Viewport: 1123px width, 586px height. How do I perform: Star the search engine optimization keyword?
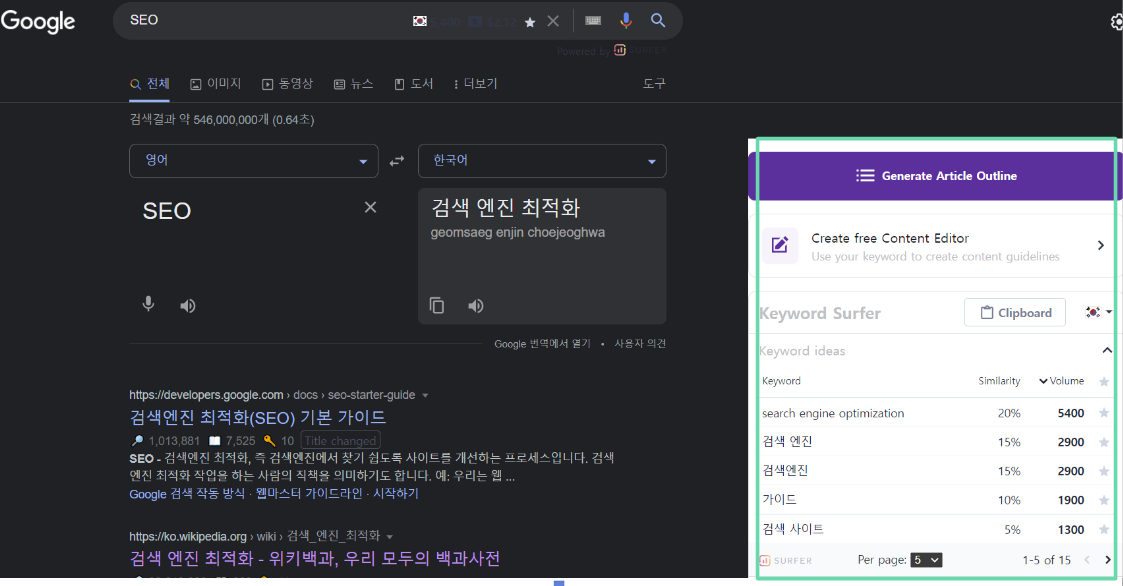point(1104,413)
